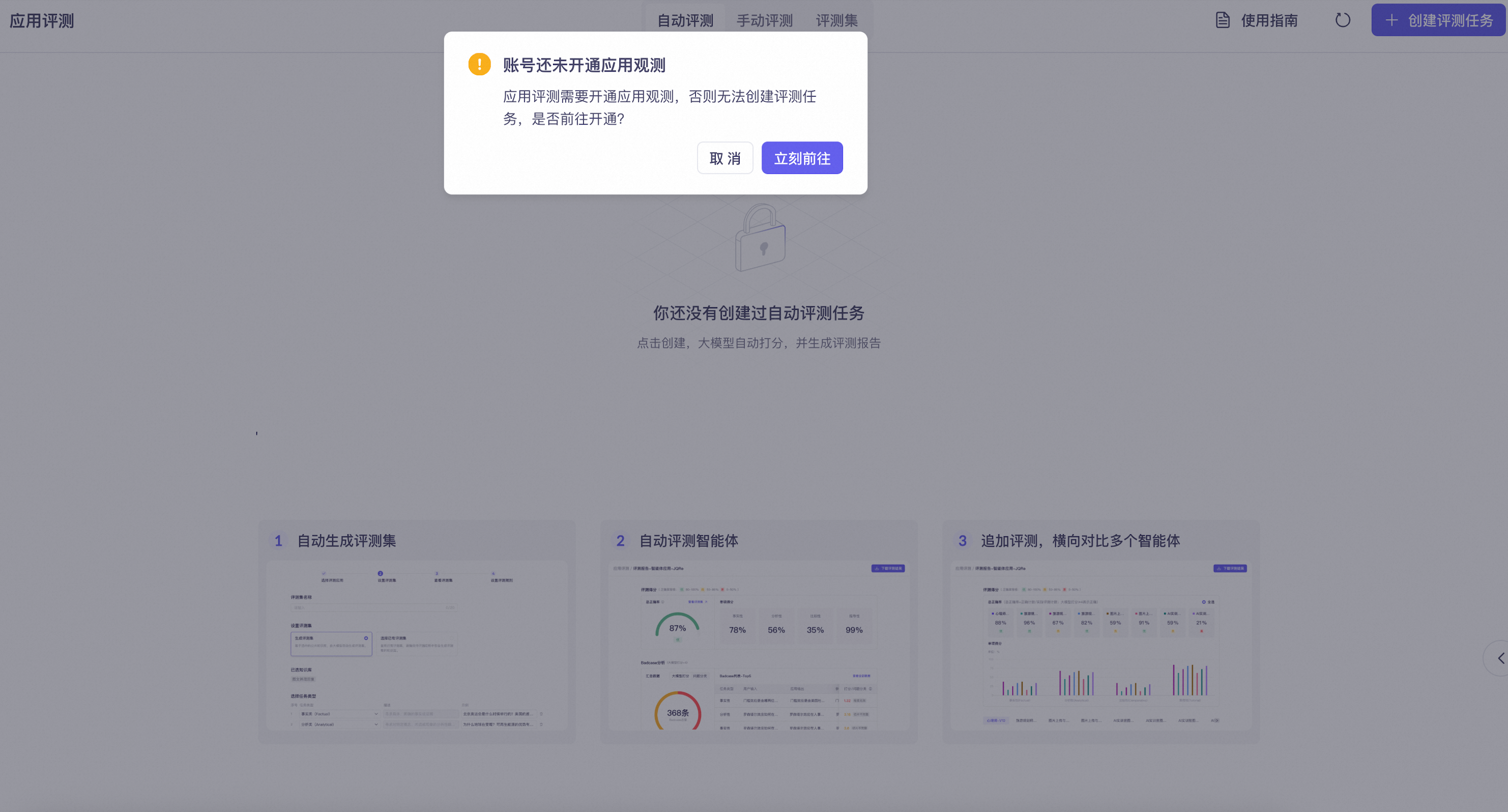This screenshot has height=812, width=1508.
Task: Expand side panel via right-edge chevron
Action: 1500,658
